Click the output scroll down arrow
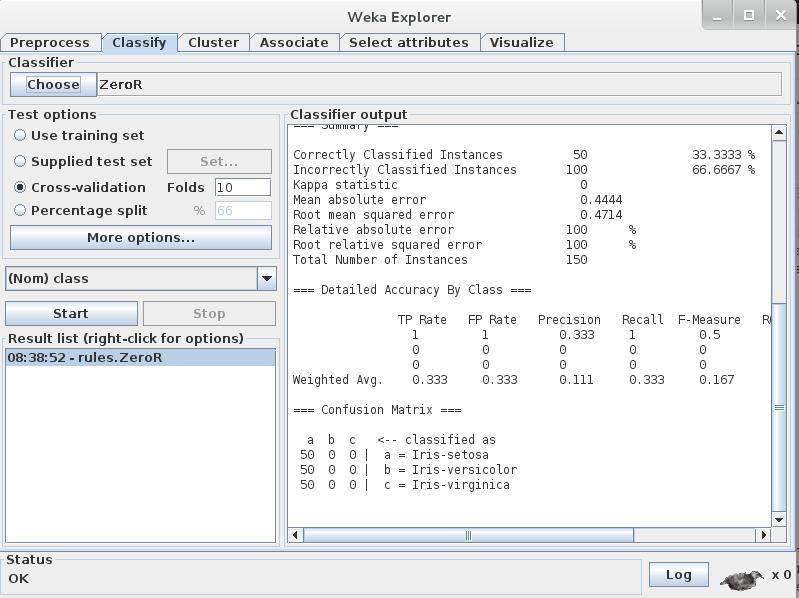The height and width of the screenshot is (598, 799). (x=779, y=520)
